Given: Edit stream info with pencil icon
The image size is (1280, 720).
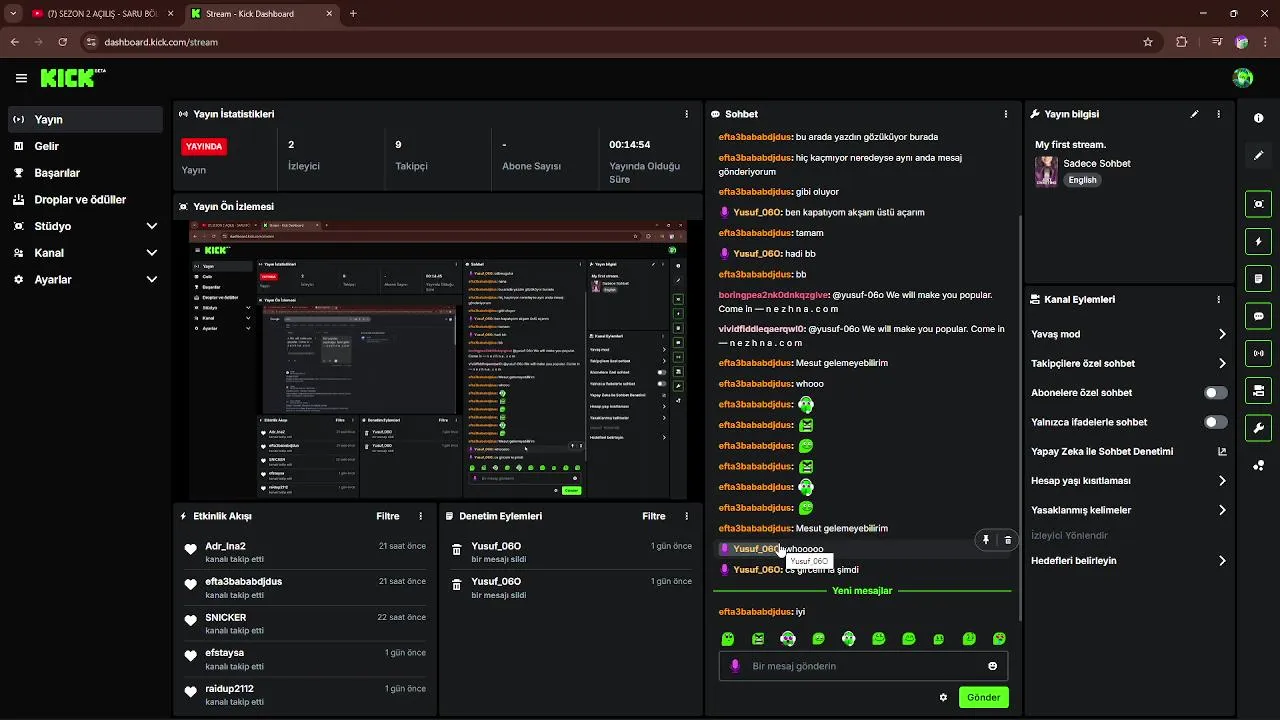Looking at the screenshot, I should (1194, 114).
